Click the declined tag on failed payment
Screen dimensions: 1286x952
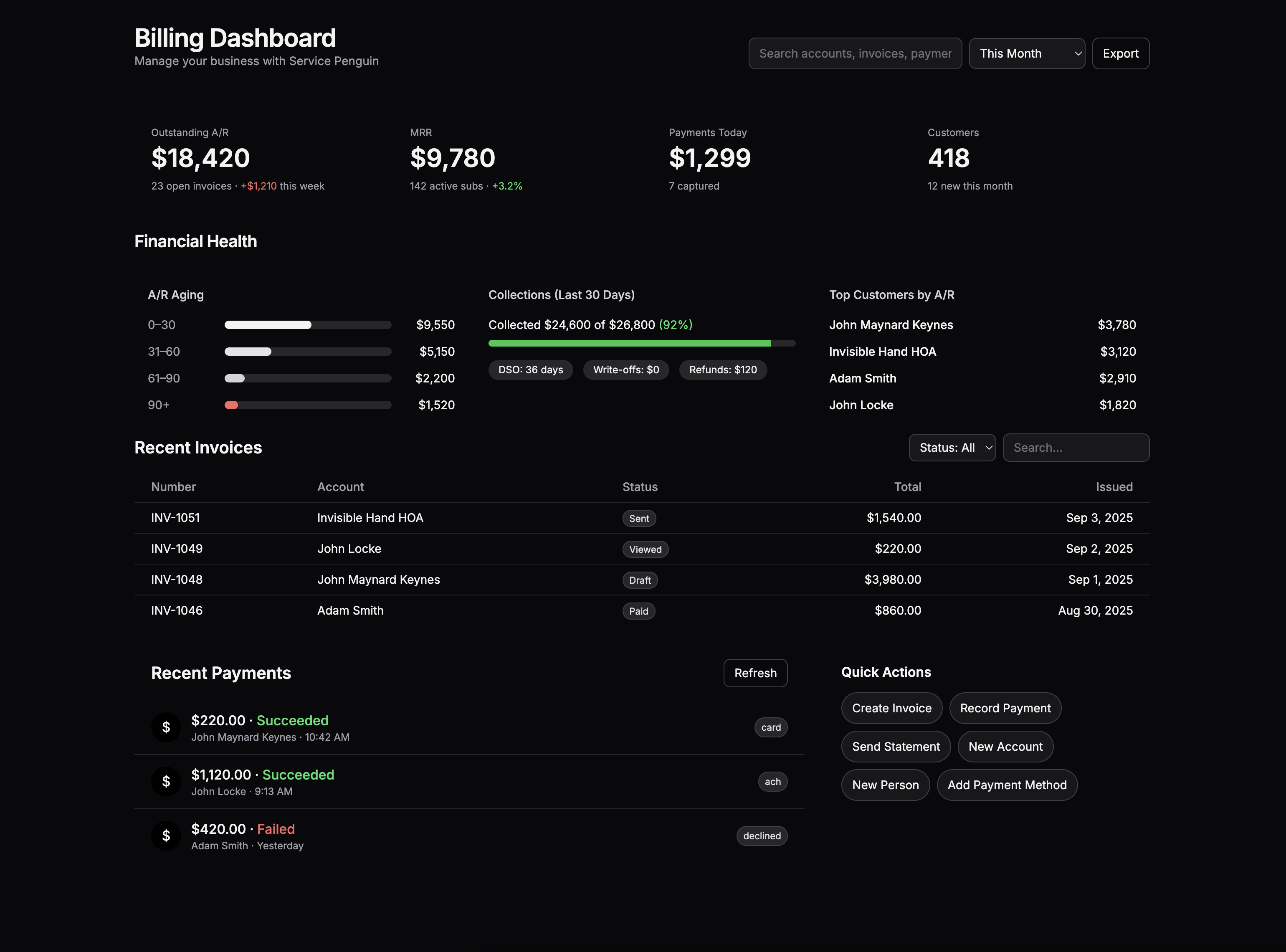click(x=761, y=836)
